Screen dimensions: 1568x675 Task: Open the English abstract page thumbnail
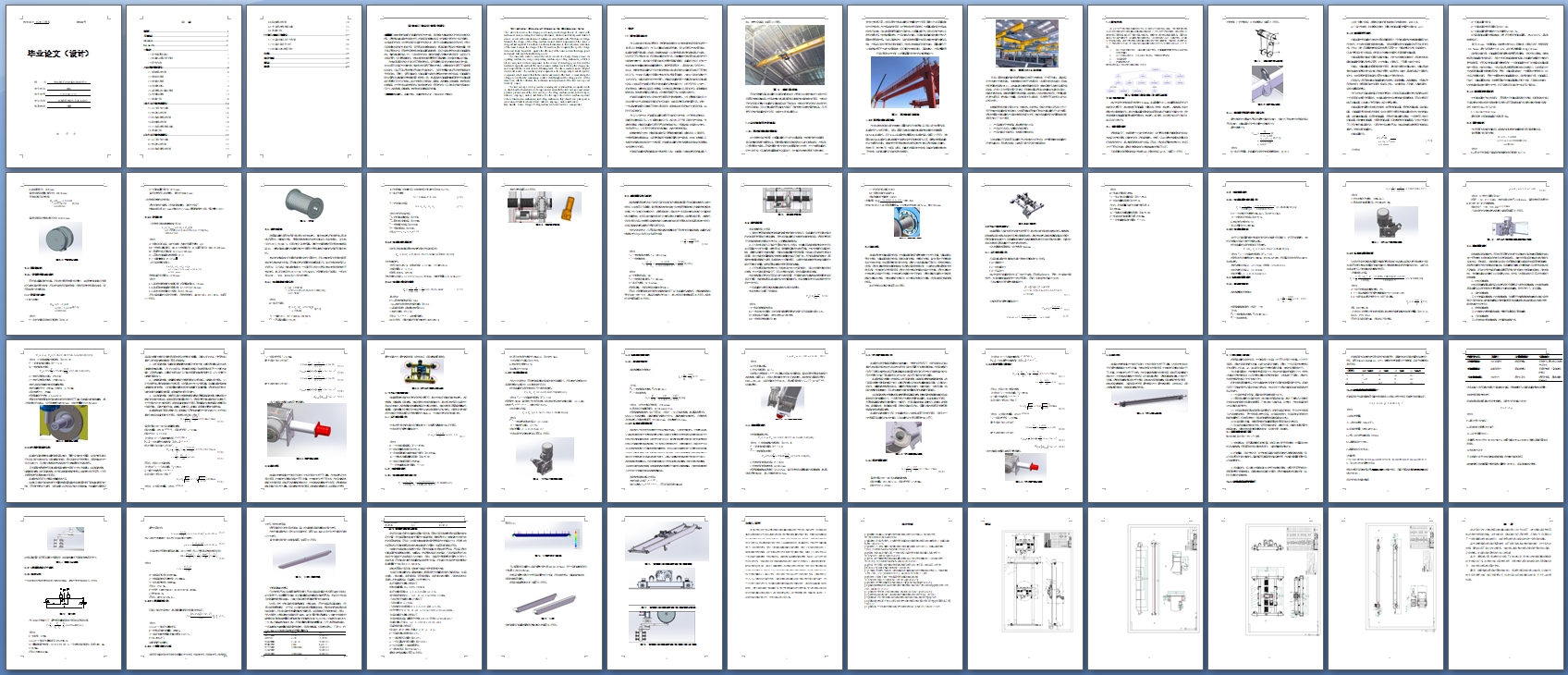pos(544,86)
